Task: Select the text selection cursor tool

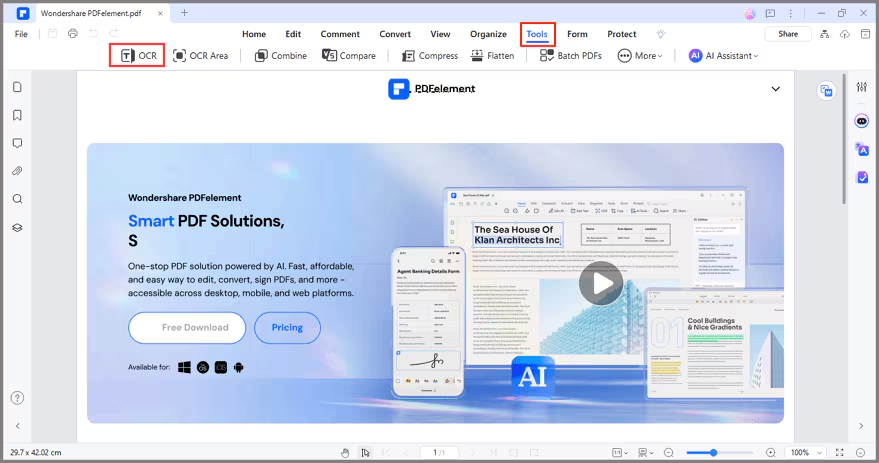Action: tap(366, 452)
